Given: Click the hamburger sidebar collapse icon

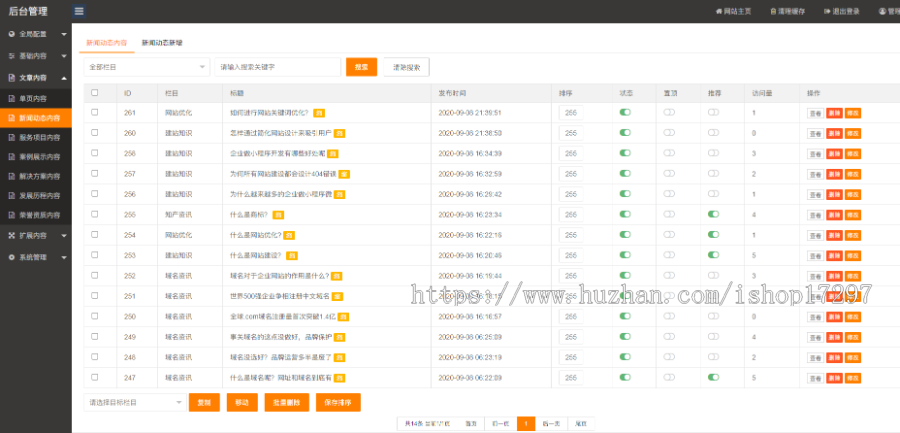Looking at the screenshot, I should click(79, 11).
